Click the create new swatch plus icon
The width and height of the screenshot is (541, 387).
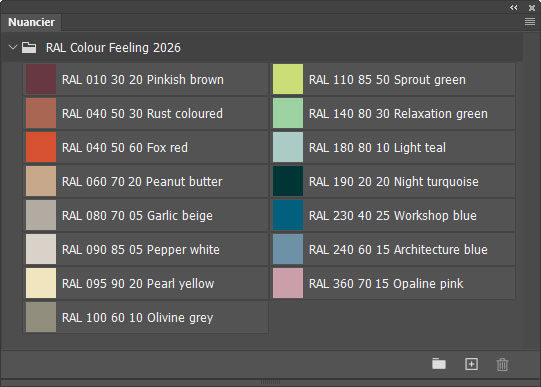point(471,364)
